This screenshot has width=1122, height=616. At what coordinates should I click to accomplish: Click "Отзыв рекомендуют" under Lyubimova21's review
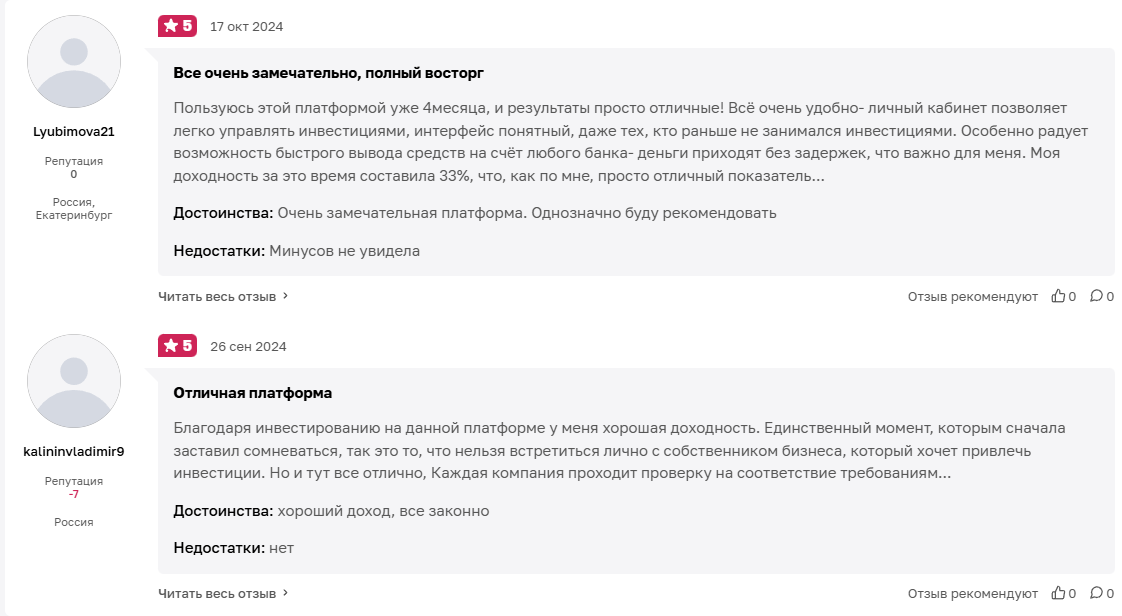pyautogui.click(x=972, y=297)
